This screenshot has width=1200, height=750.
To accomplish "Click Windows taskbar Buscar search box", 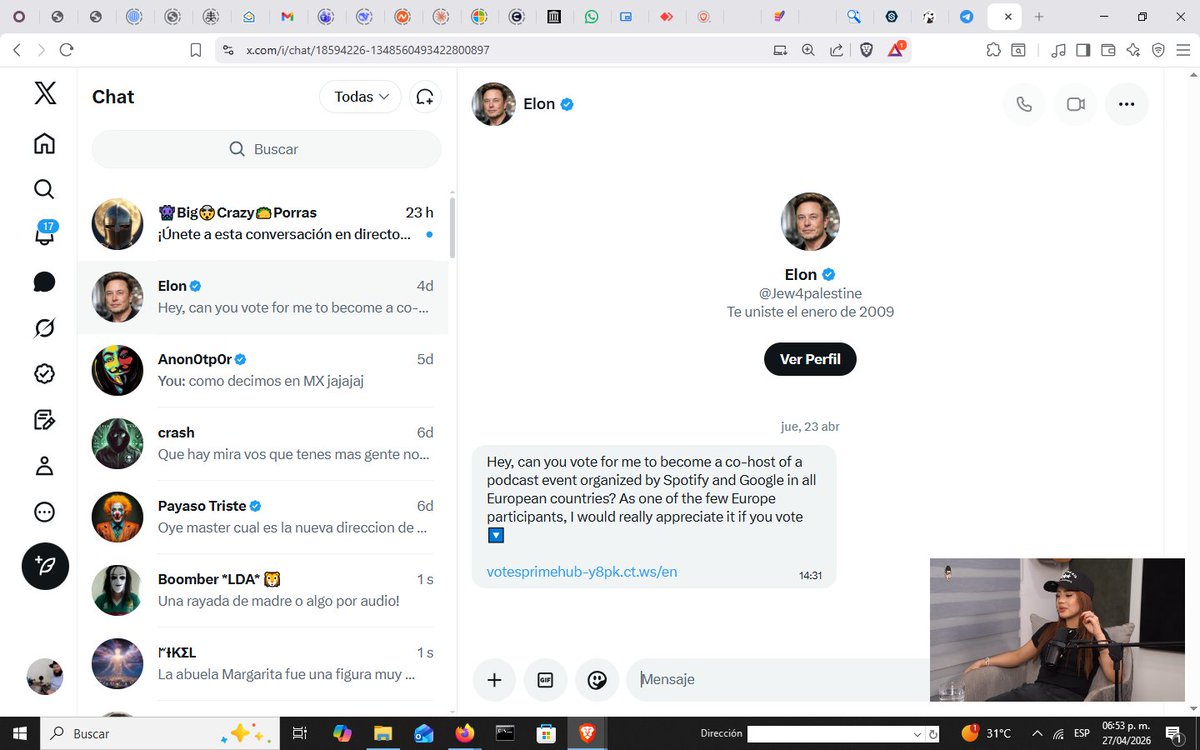I will 160,733.
